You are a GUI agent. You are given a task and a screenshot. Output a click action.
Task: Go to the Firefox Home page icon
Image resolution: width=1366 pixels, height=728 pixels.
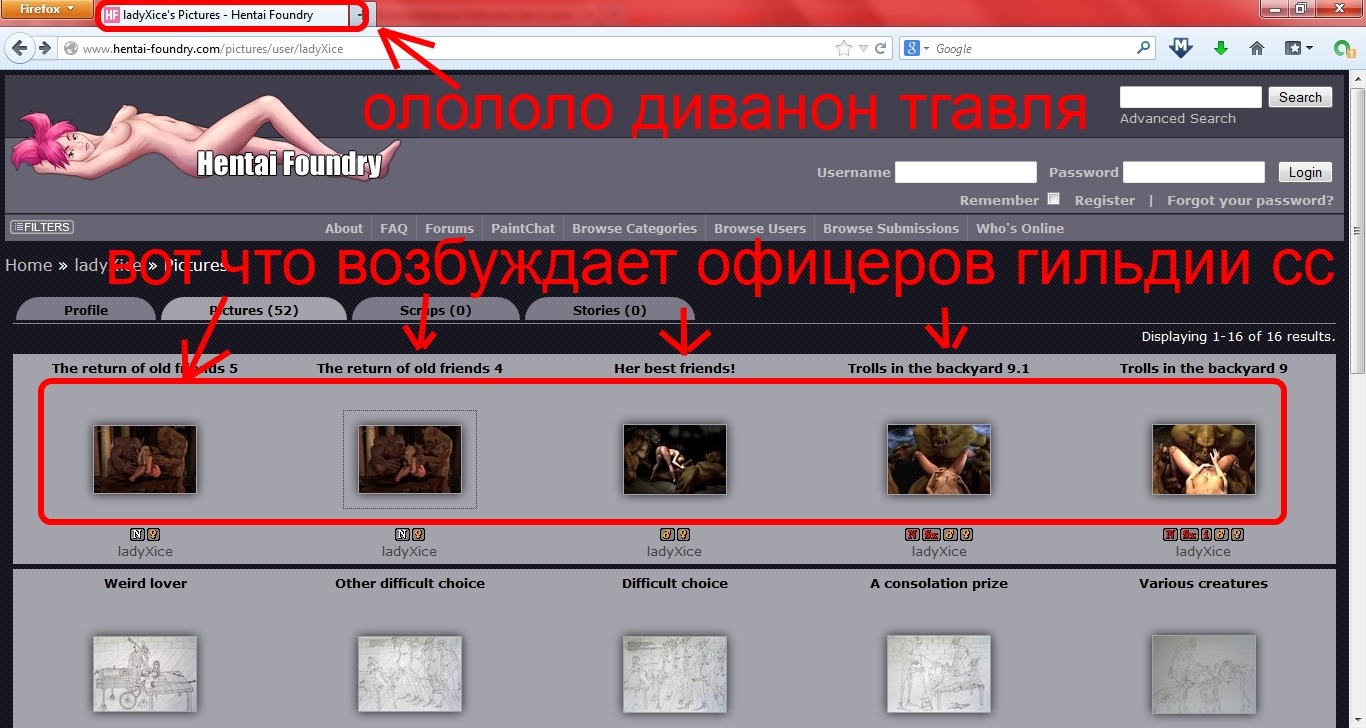[x=1257, y=48]
